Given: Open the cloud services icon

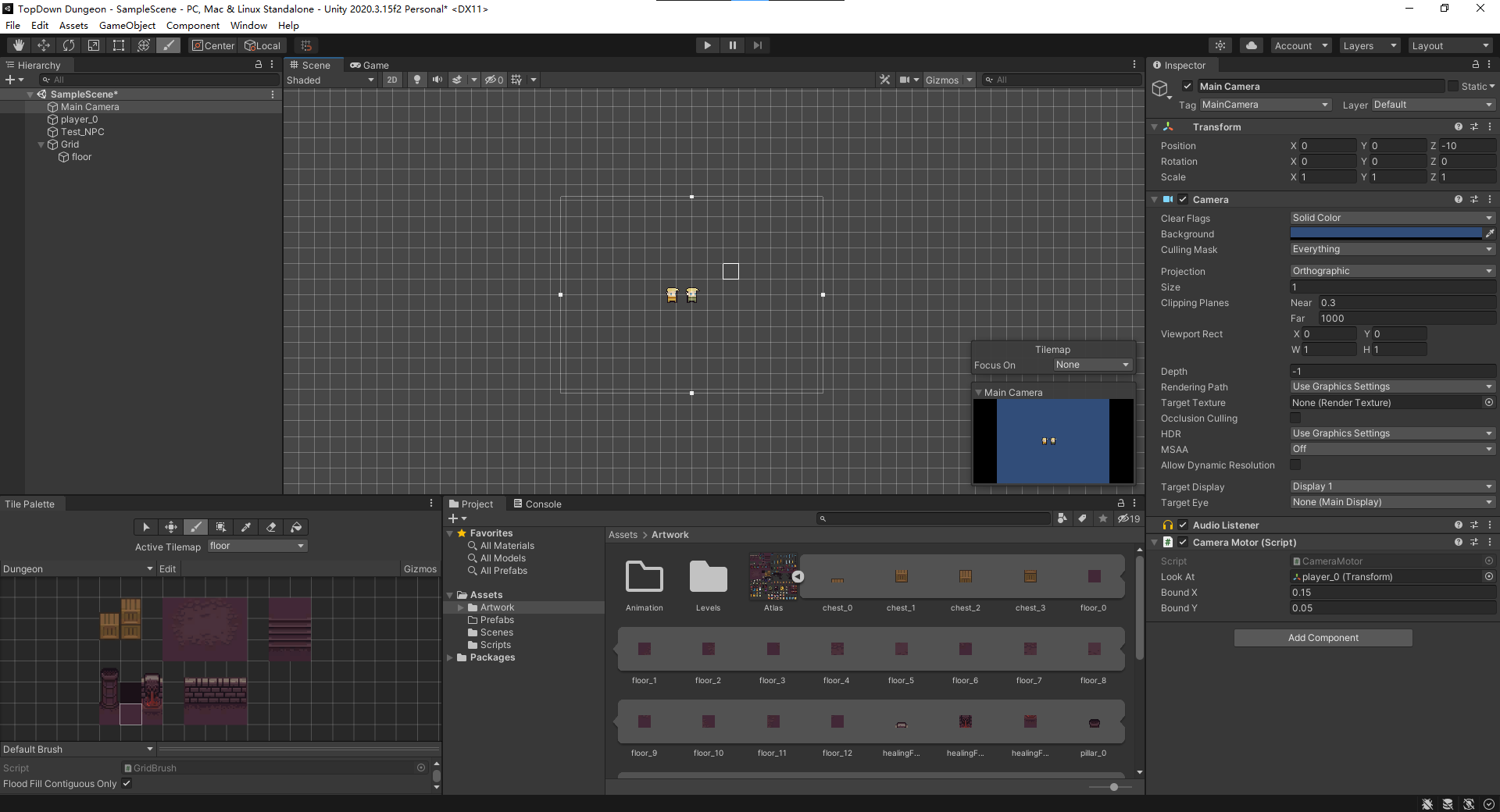Looking at the screenshot, I should (x=1251, y=45).
